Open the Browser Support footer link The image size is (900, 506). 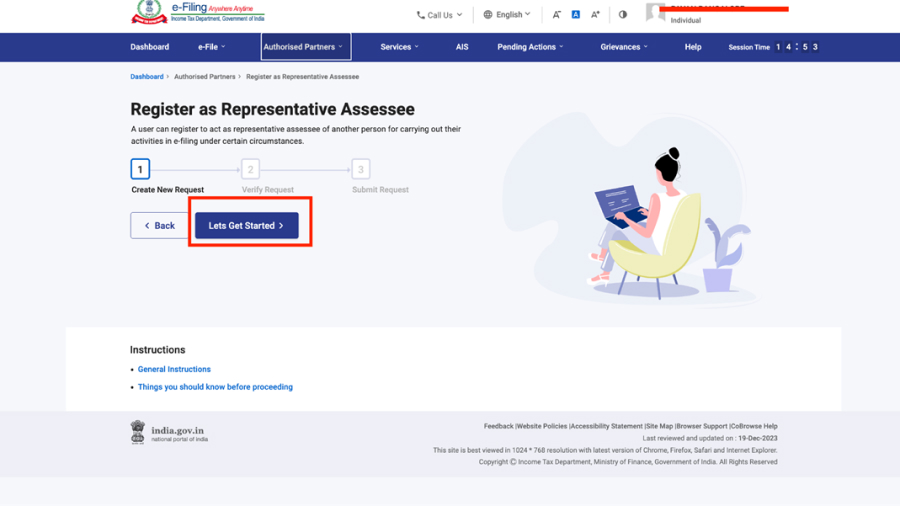click(702, 426)
